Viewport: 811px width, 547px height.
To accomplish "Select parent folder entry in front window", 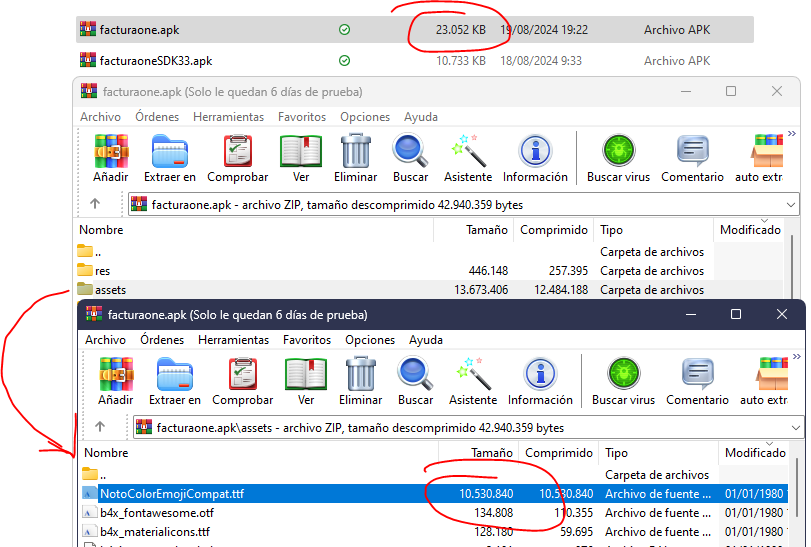I will coord(434,475).
